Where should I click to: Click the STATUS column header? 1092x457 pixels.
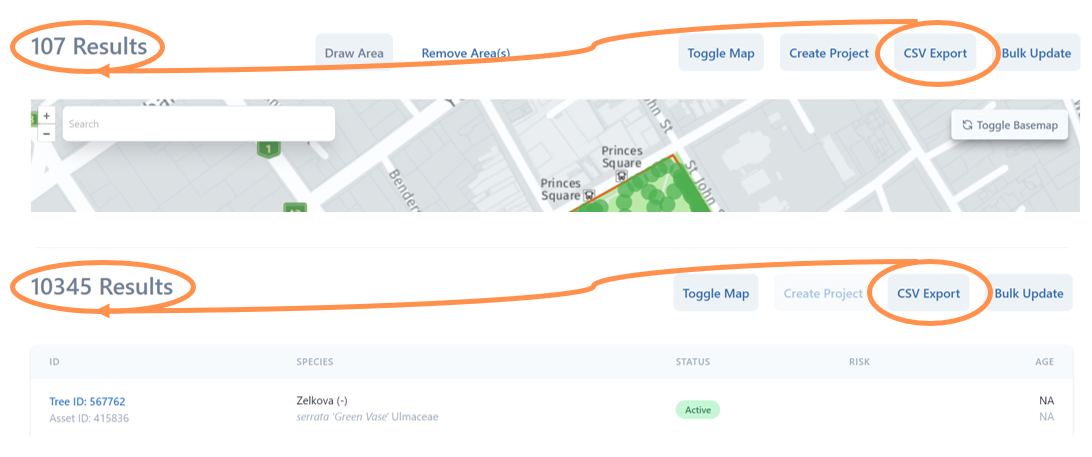[692, 361]
